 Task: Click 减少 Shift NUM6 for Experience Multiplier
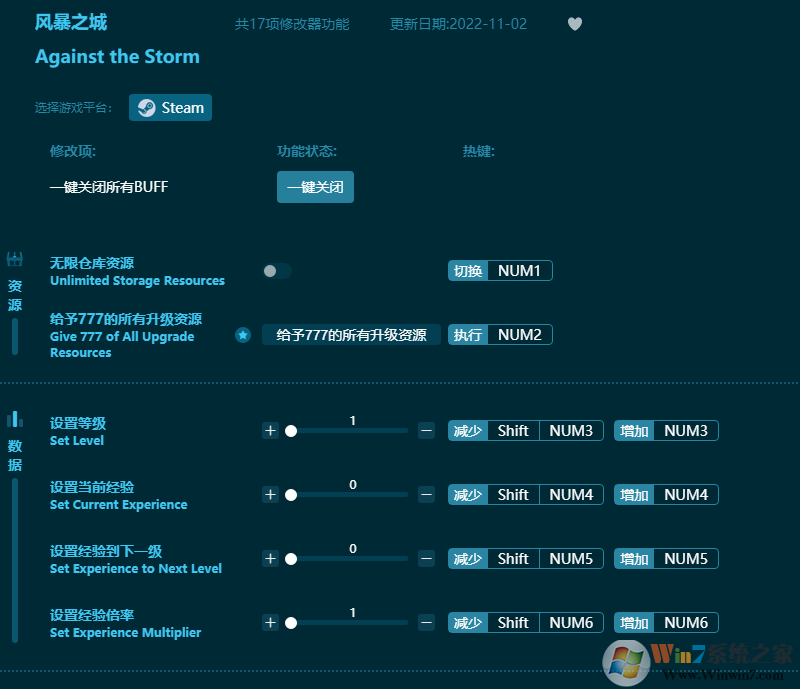(x=525, y=622)
